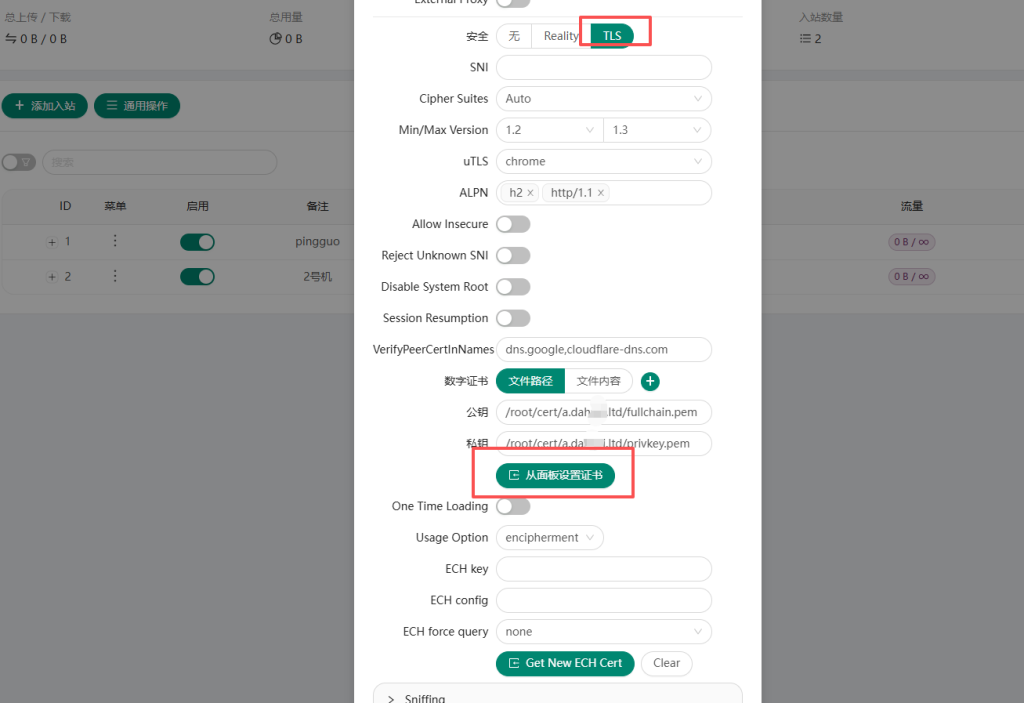This screenshot has height=703, width=1024.
Task: Expand row 1 with the plus icon
Action: (x=52, y=242)
